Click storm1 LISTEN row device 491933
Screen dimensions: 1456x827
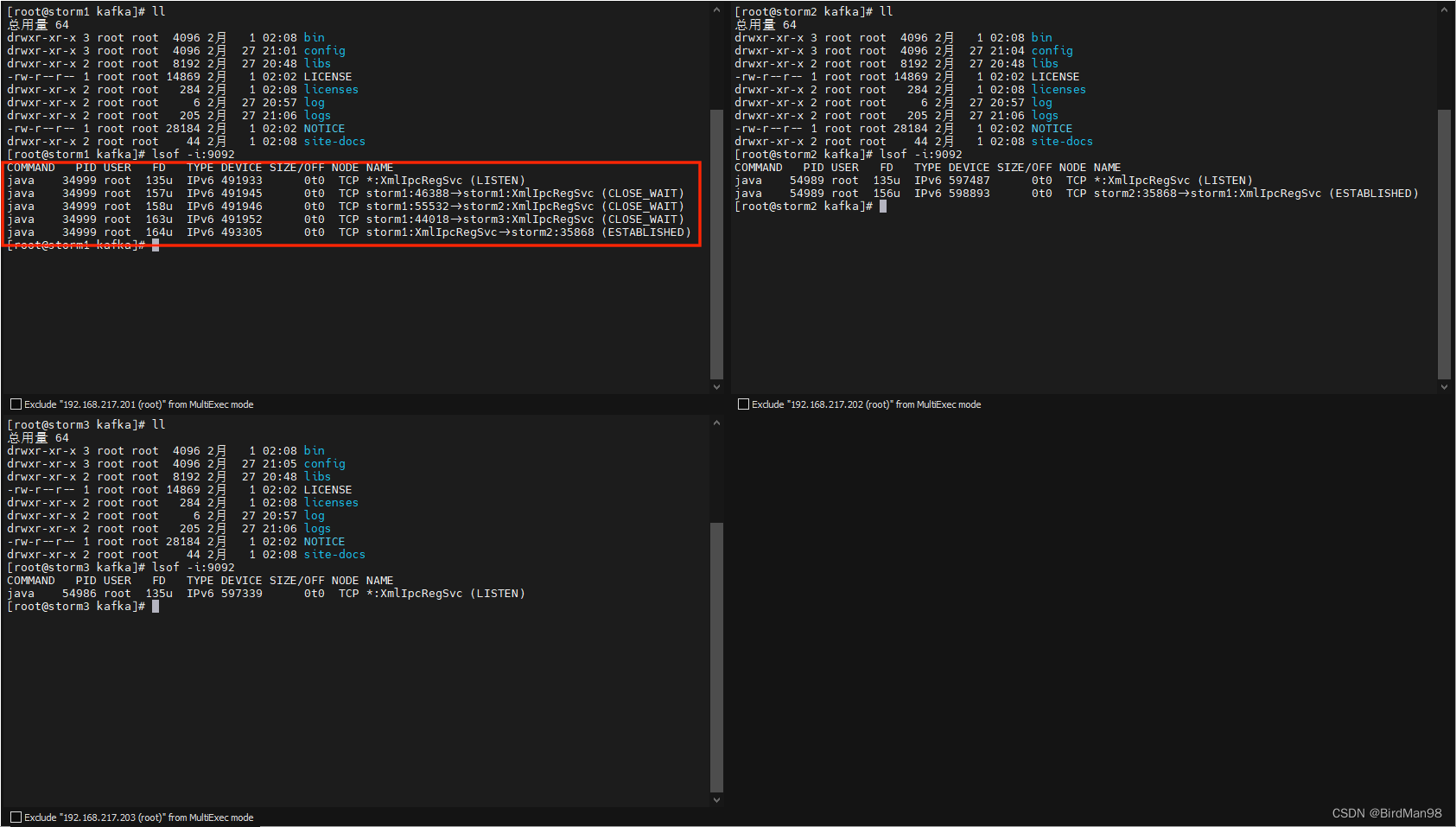click(x=242, y=181)
